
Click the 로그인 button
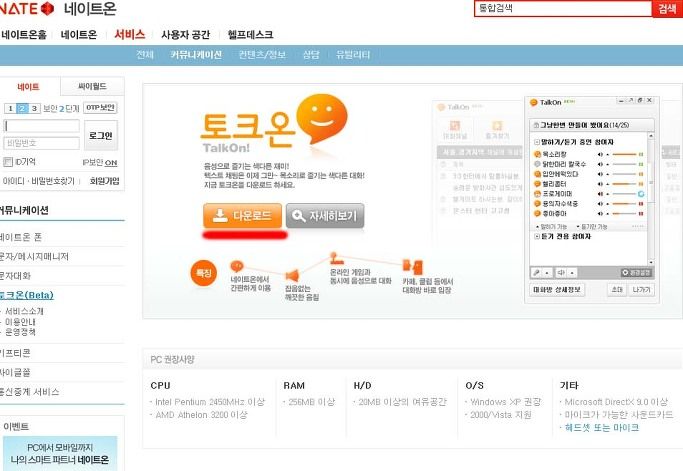pyautogui.click(x=101, y=136)
